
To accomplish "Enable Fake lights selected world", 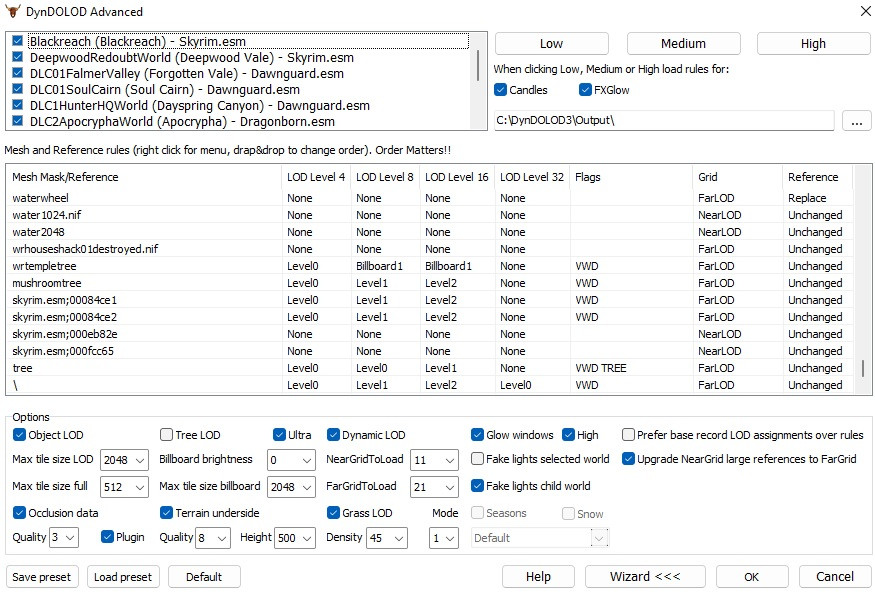I will tap(477, 459).
